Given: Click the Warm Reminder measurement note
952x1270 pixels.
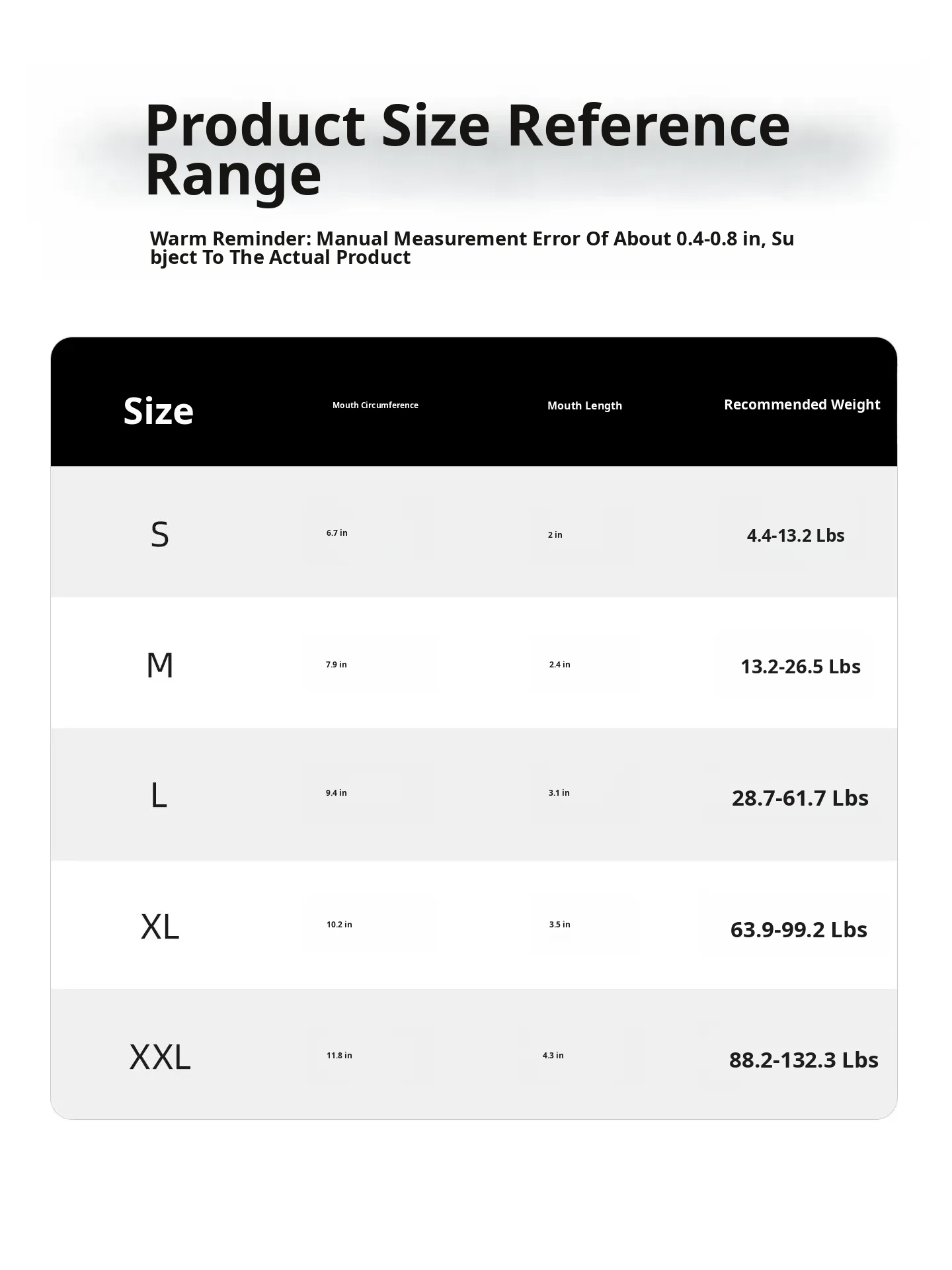Looking at the screenshot, I should [x=472, y=247].
